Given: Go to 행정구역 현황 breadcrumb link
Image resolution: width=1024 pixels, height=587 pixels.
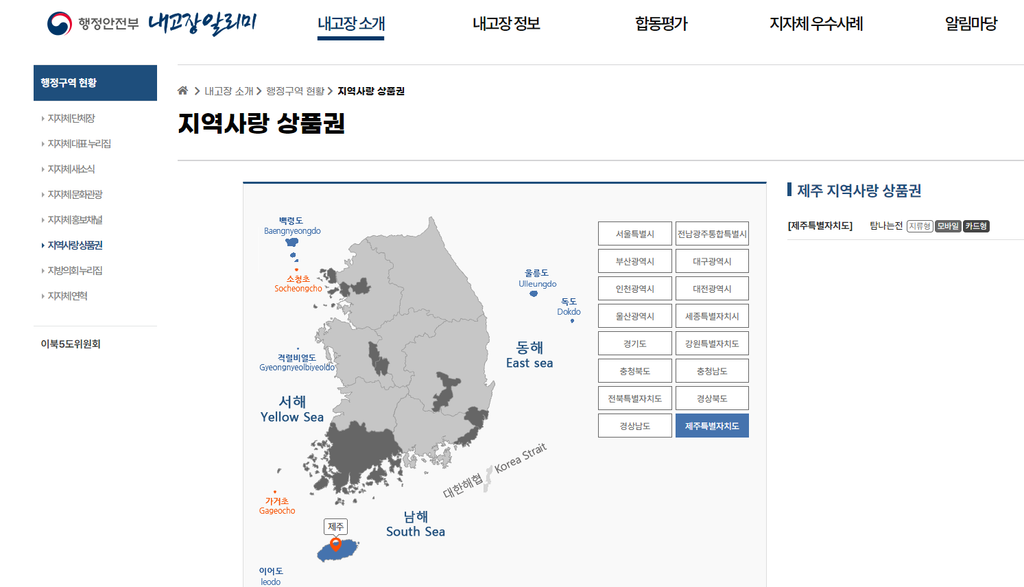Looking at the screenshot, I should (295, 91).
